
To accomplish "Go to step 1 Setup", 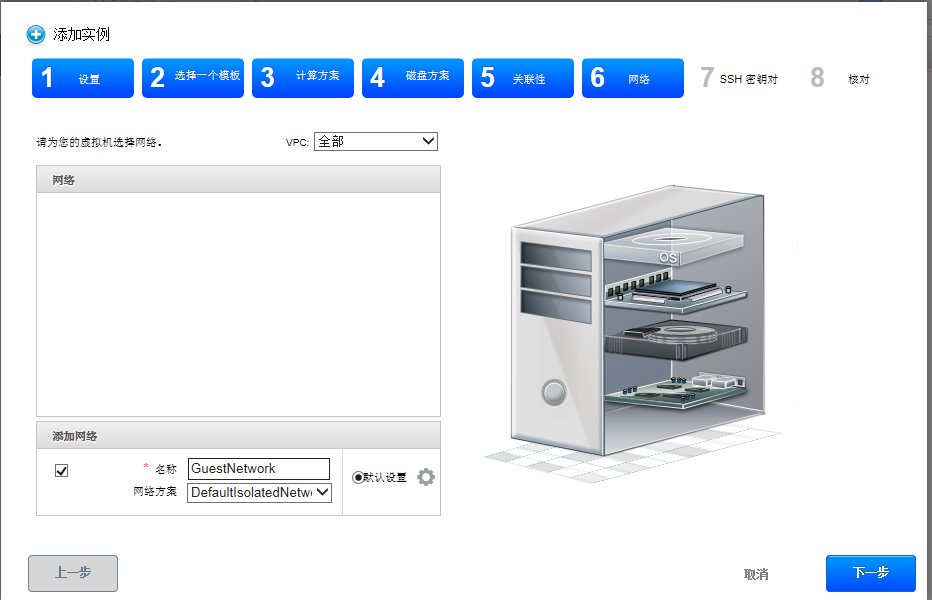I will tap(83, 78).
